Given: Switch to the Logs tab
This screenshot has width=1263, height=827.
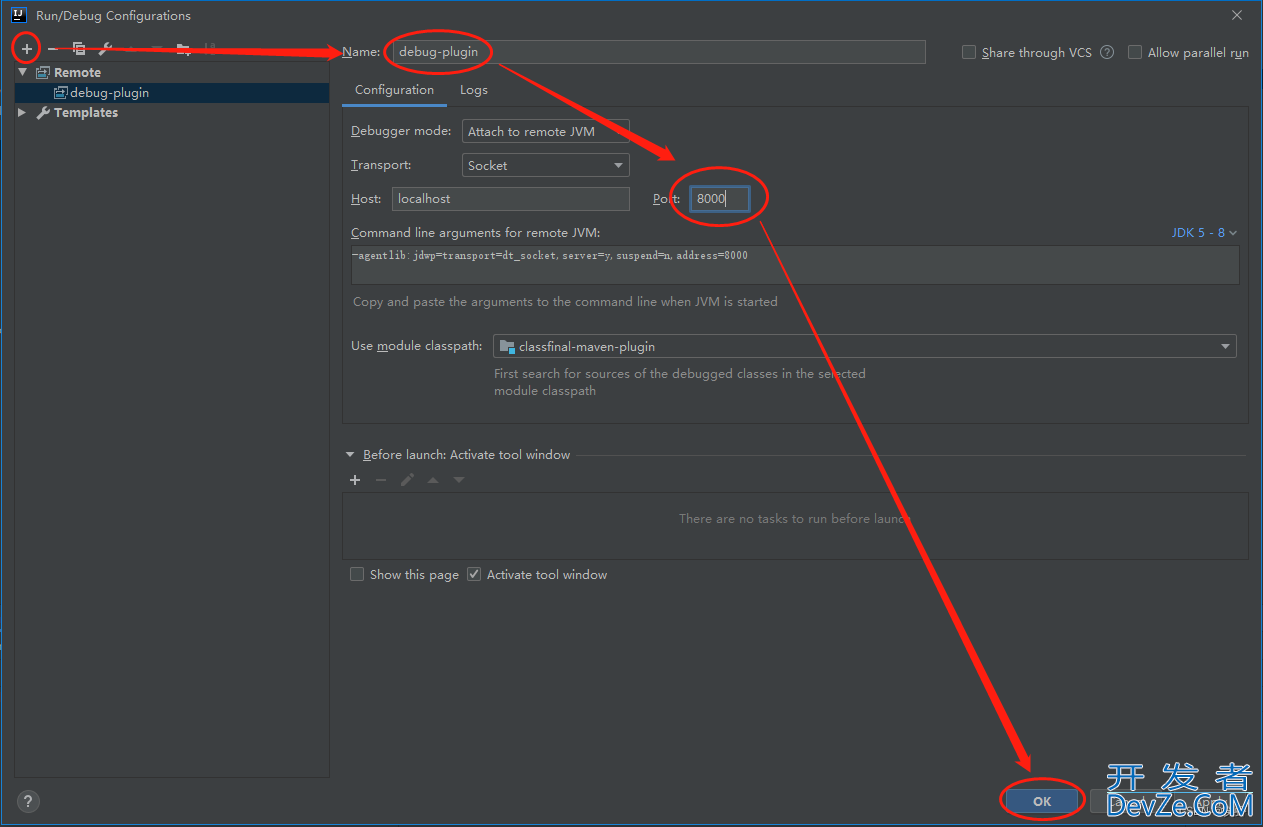Looking at the screenshot, I should click(x=474, y=90).
